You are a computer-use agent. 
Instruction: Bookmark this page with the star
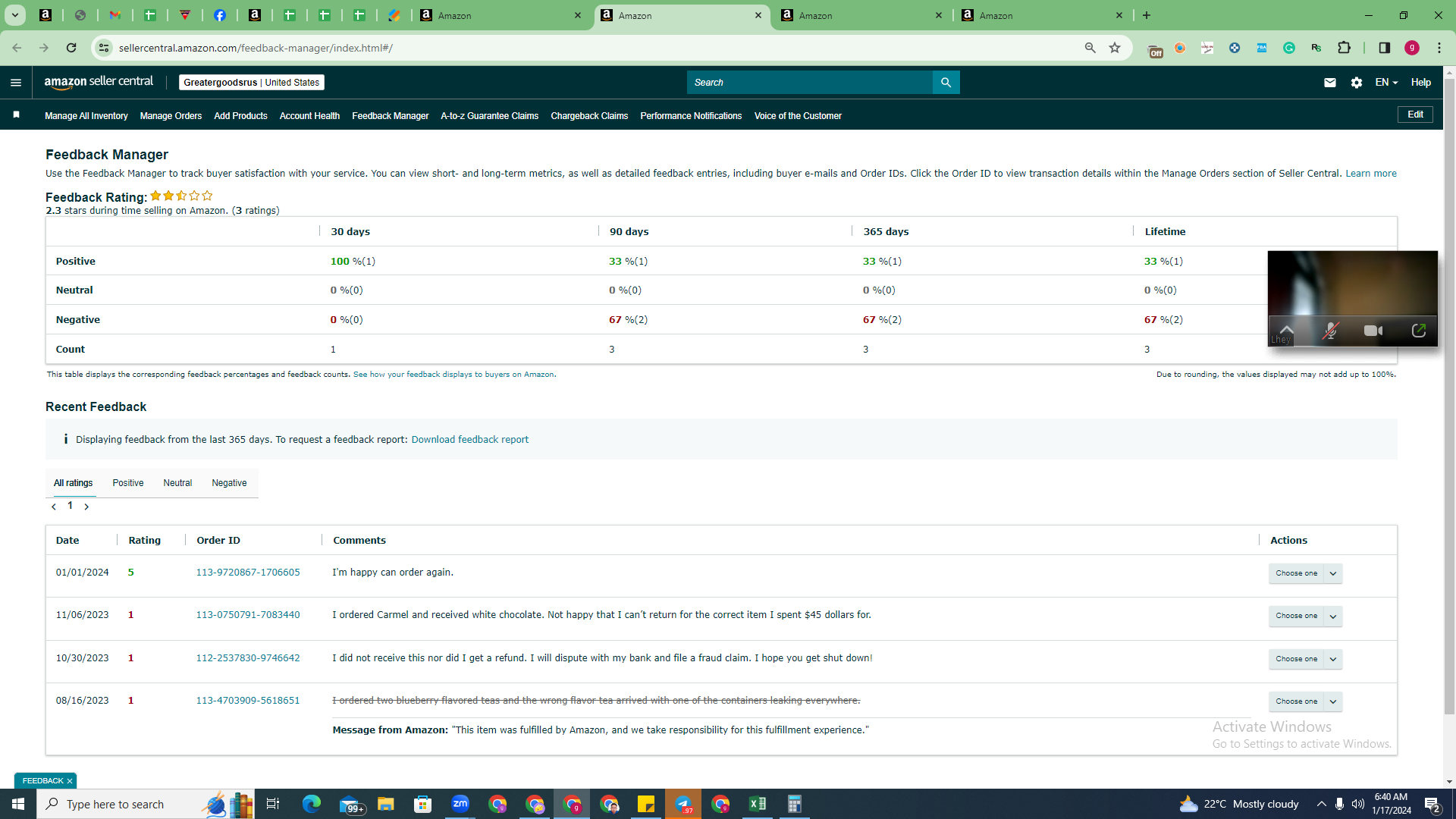point(1115,48)
